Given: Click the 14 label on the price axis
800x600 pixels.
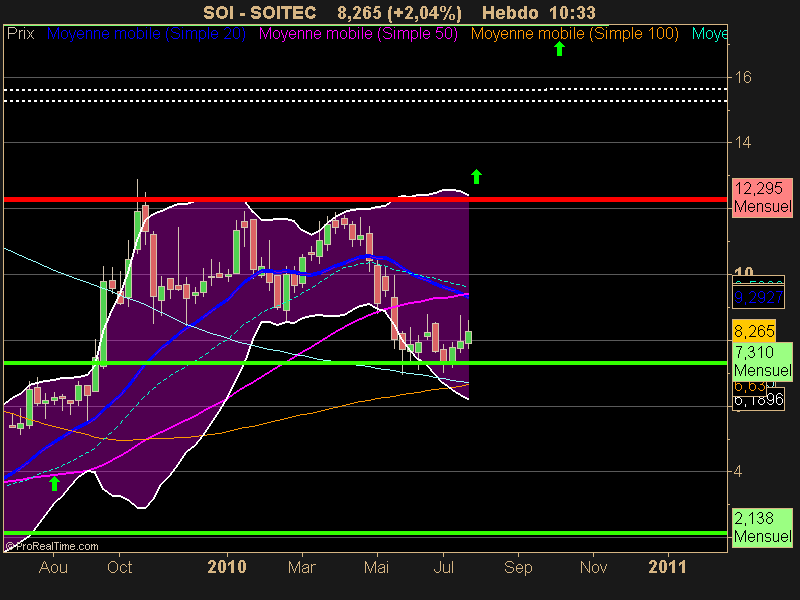Looking at the screenshot, I should (x=743, y=142).
